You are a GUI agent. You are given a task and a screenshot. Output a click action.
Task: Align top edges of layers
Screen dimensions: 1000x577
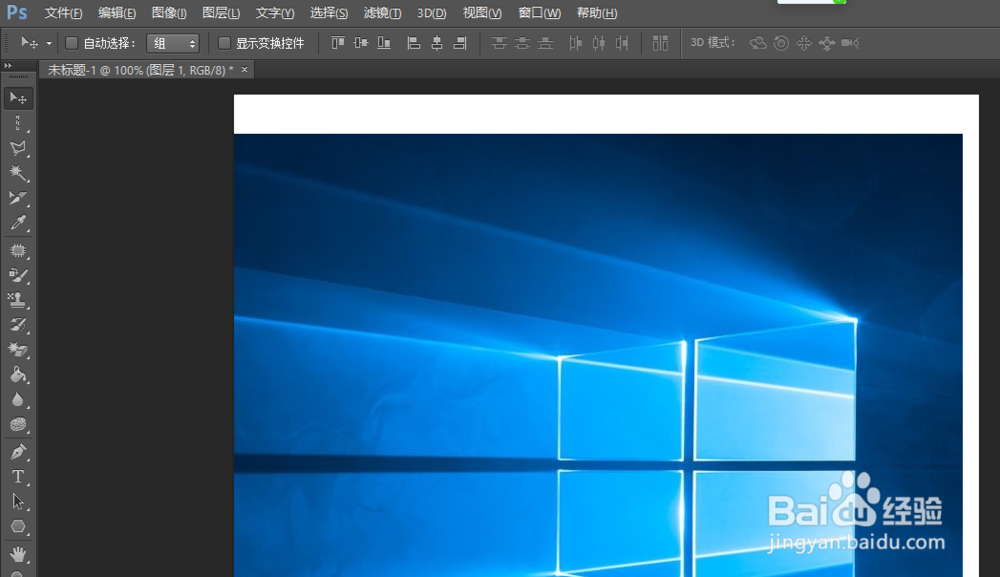(337, 43)
